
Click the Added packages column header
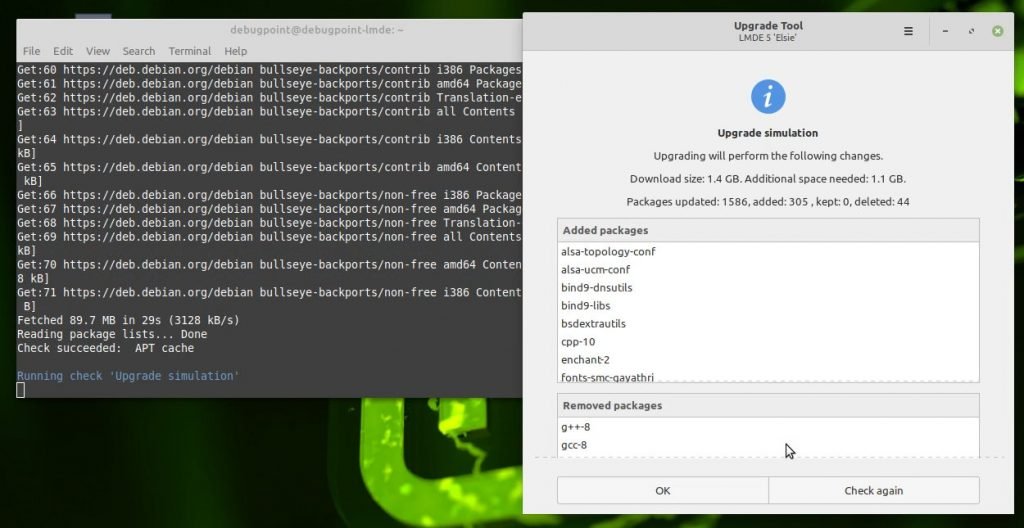coord(767,230)
